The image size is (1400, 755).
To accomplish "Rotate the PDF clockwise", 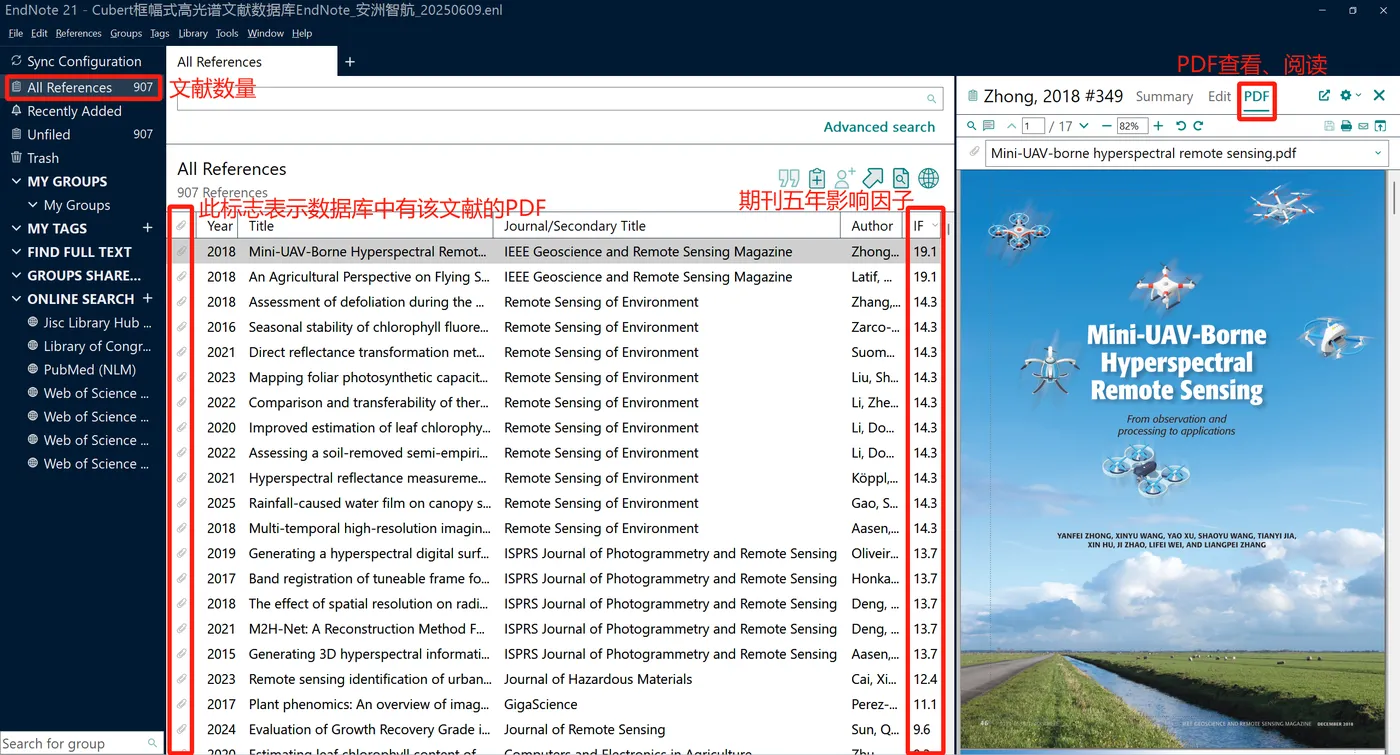I will 1198,126.
